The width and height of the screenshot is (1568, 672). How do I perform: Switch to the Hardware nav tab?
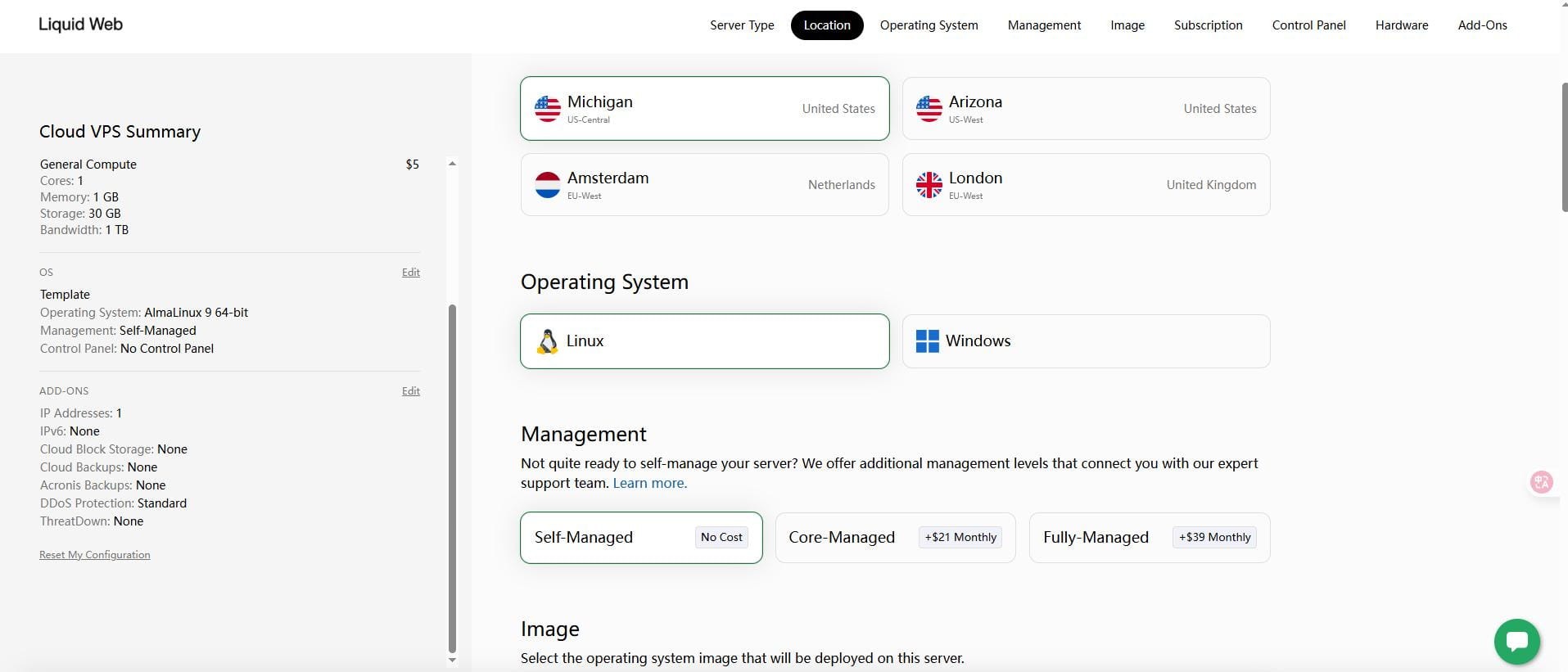(1402, 25)
